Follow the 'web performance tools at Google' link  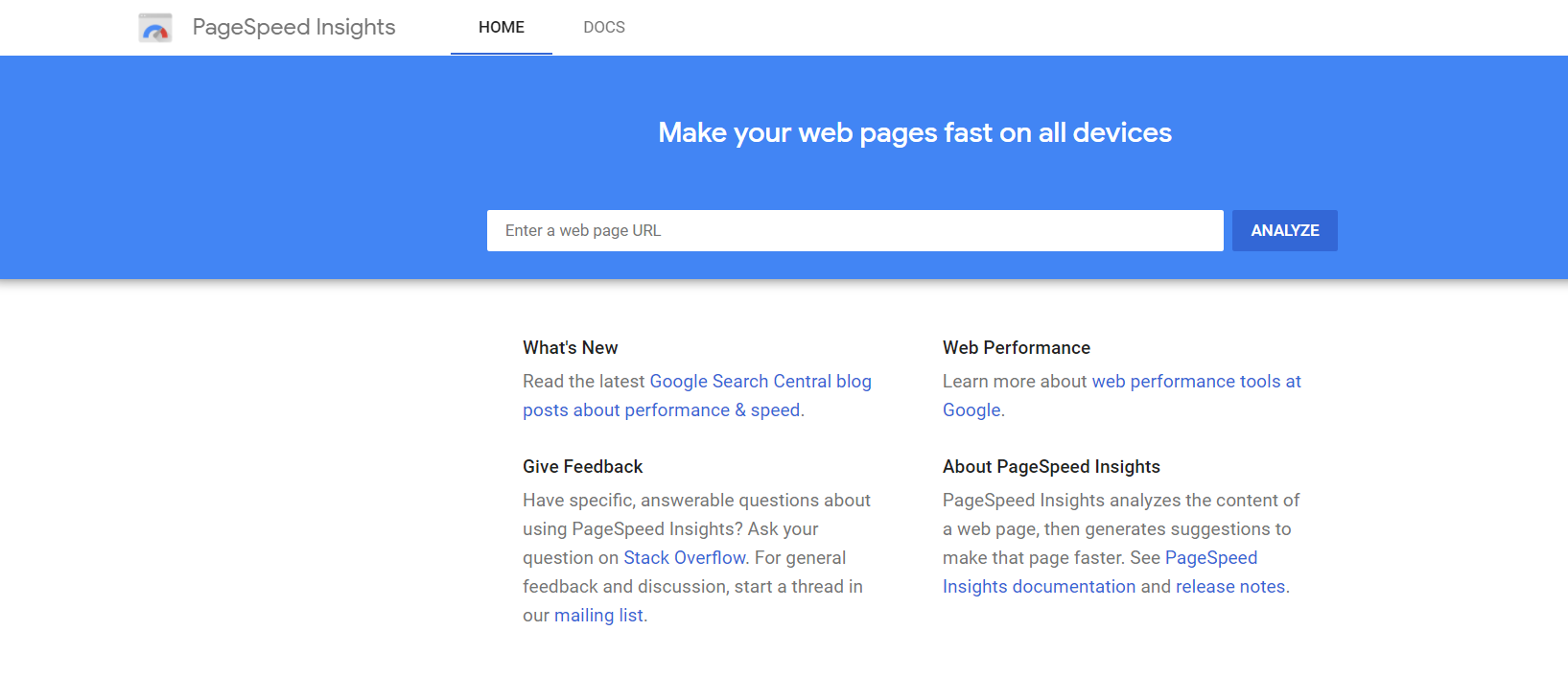pyautogui.click(x=1122, y=395)
